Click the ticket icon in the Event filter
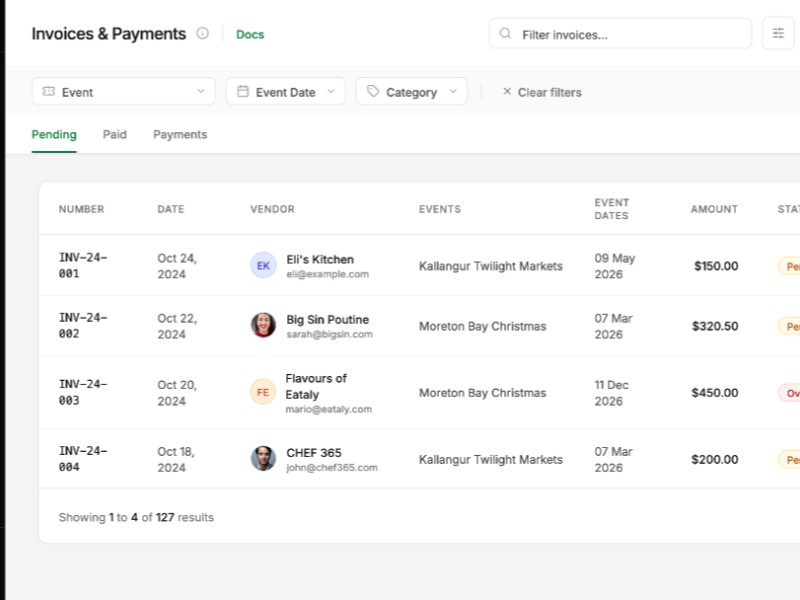Viewport: 800px width, 600px height. pos(48,91)
